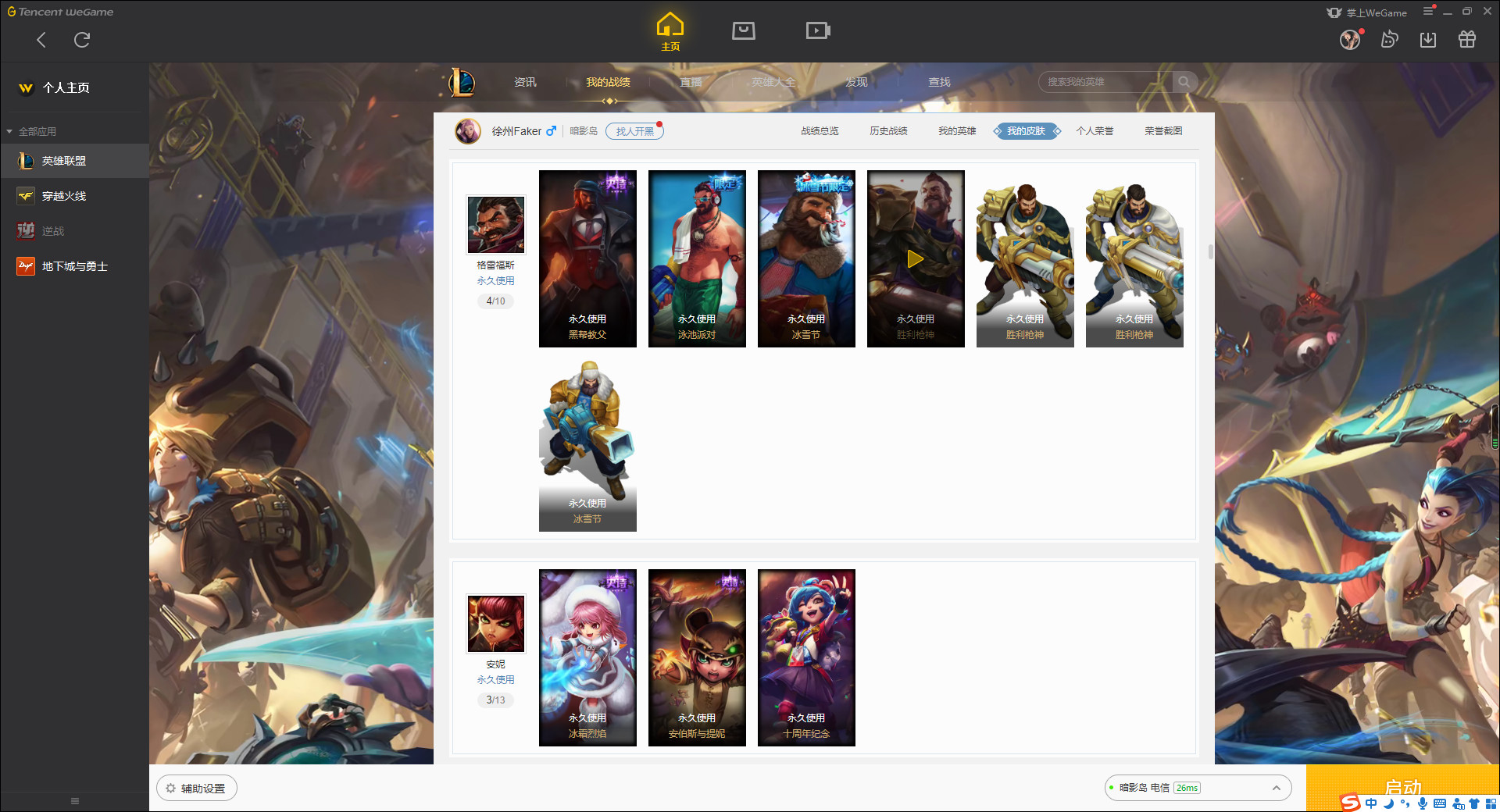Click the 掌上WeGame mobile link
Image resolution: width=1500 pixels, height=812 pixels.
click(1367, 12)
